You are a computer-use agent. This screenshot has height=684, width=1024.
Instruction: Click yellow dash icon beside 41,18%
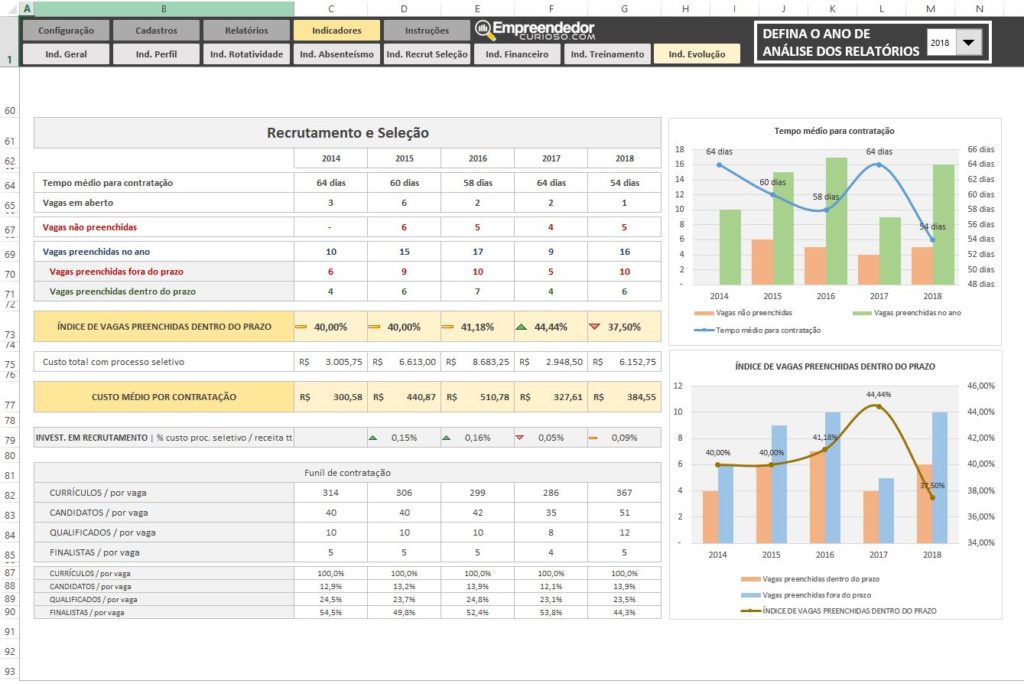[x=448, y=327]
